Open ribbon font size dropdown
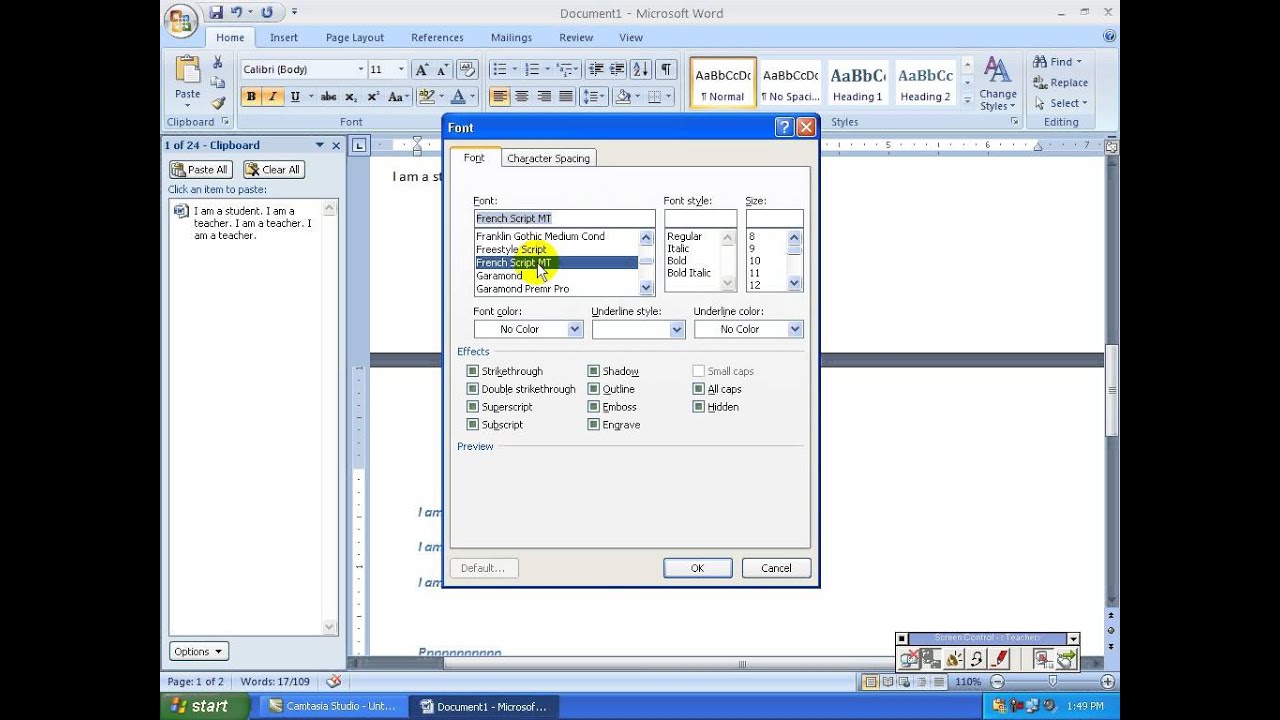The height and width of the screenshot is (720, 1280). point(401,69)
